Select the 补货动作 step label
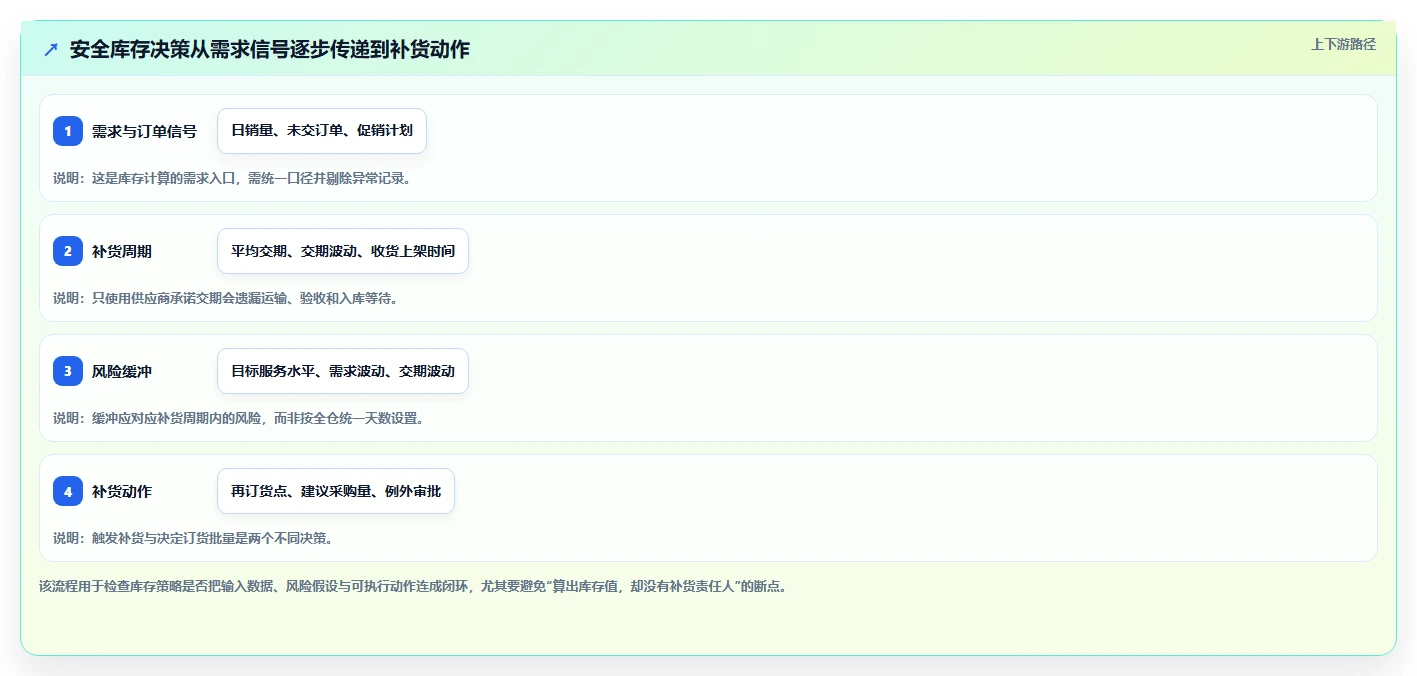 [x=122, y=491]
